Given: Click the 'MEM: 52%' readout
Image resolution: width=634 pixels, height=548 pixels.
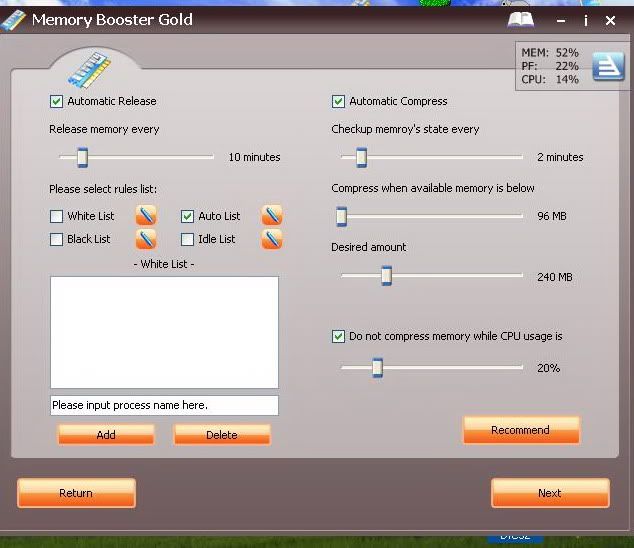Looking at the screenshot, I should (550, 53).
